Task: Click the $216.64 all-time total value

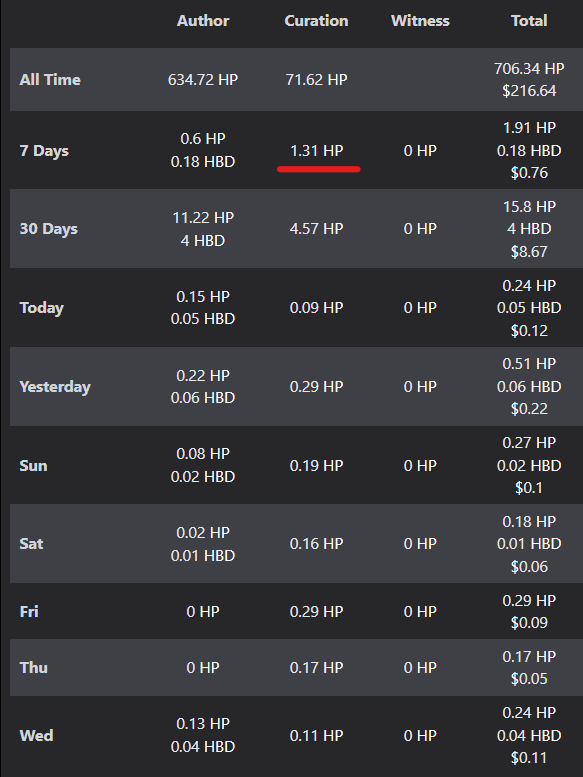Action: pyautogui.click(x=529, y=91)
